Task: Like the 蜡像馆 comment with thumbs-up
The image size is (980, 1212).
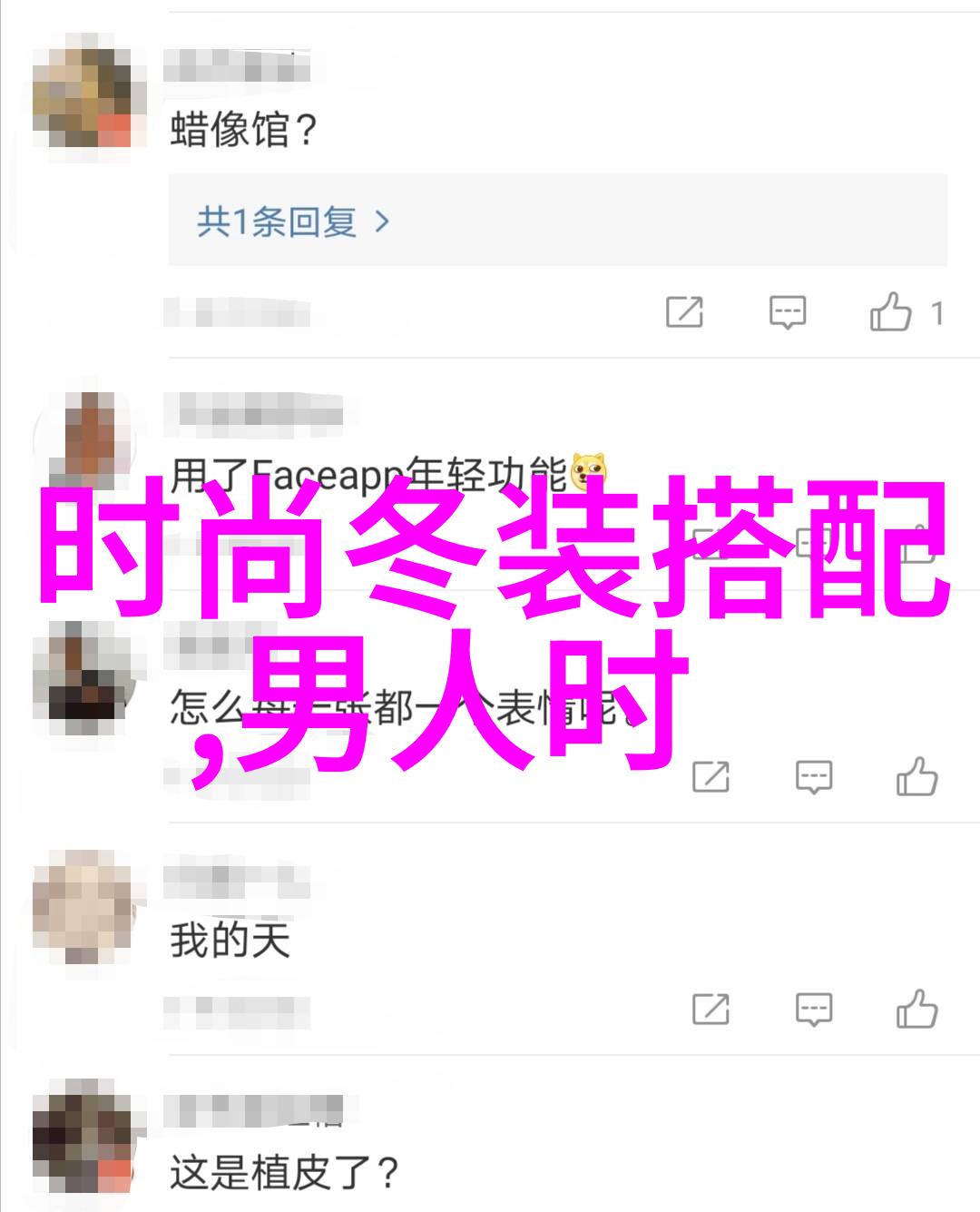Action: (x=890, y=311)
